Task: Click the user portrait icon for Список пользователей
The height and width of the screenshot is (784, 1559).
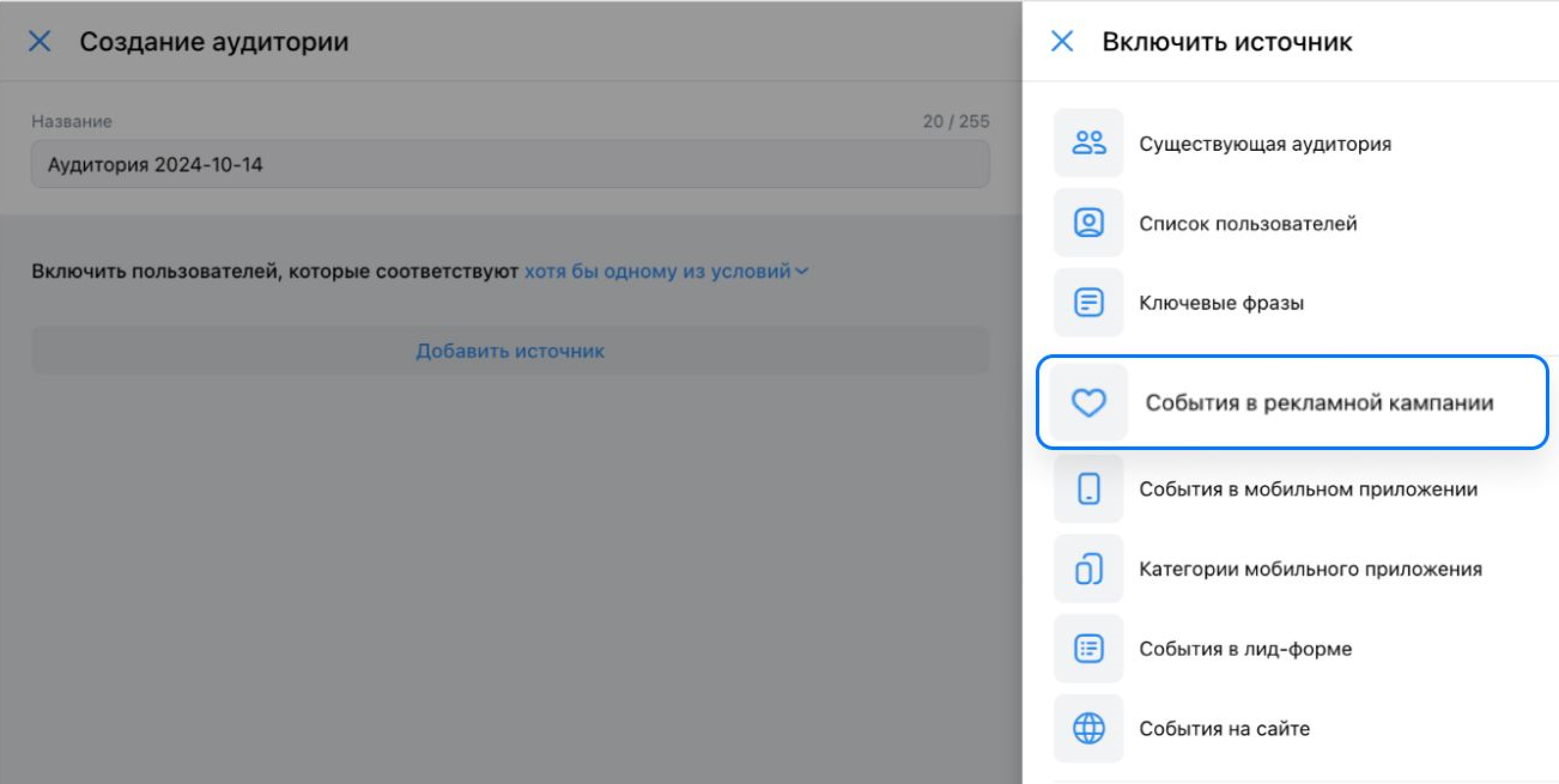Action: (x=1089, y=223)
